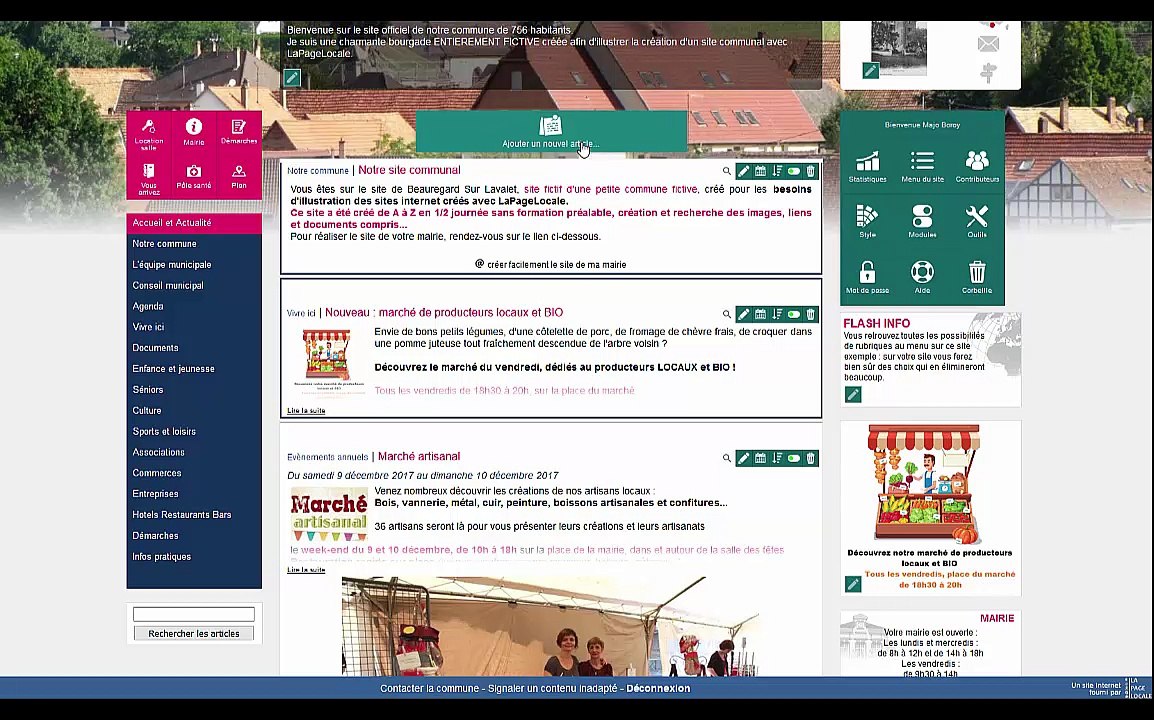Open Statistiques in the admin panel

(x=867, y=166)
